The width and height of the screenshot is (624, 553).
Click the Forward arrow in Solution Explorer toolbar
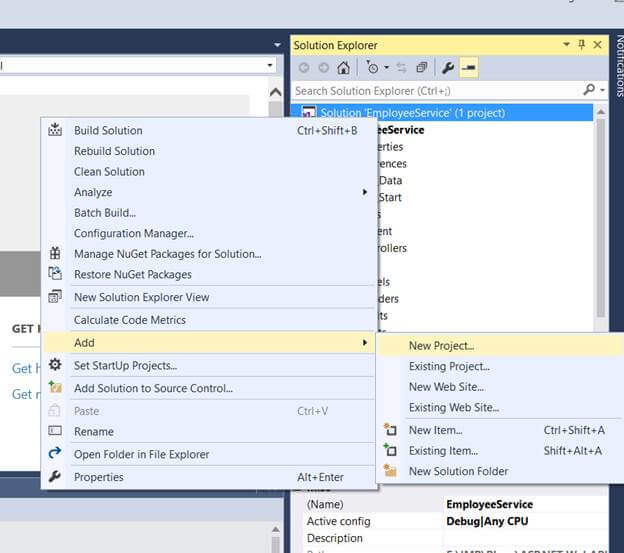pyautogui.click(x=324, y=68)
